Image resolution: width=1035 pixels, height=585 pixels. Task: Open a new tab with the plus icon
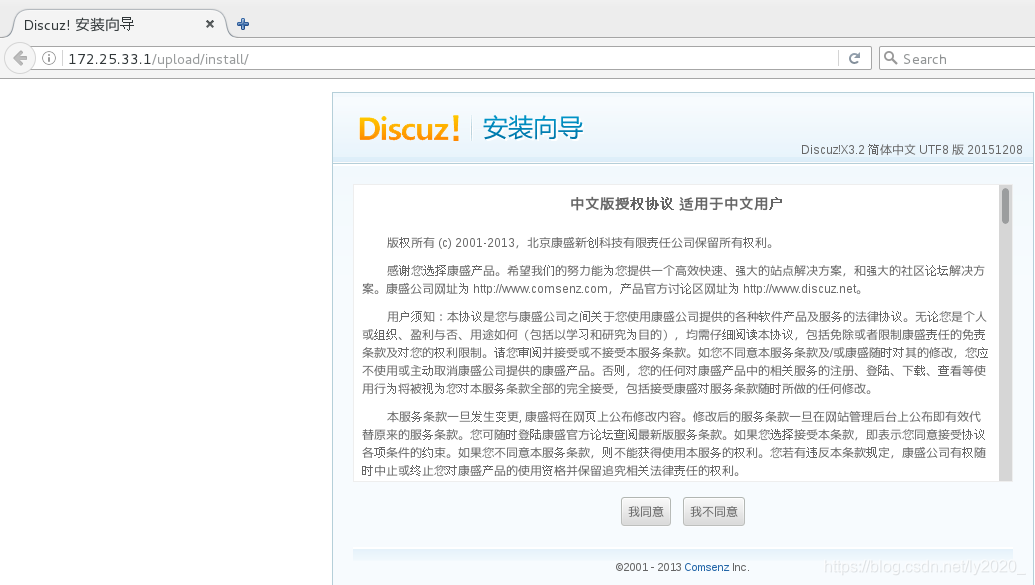pos(243,24)
